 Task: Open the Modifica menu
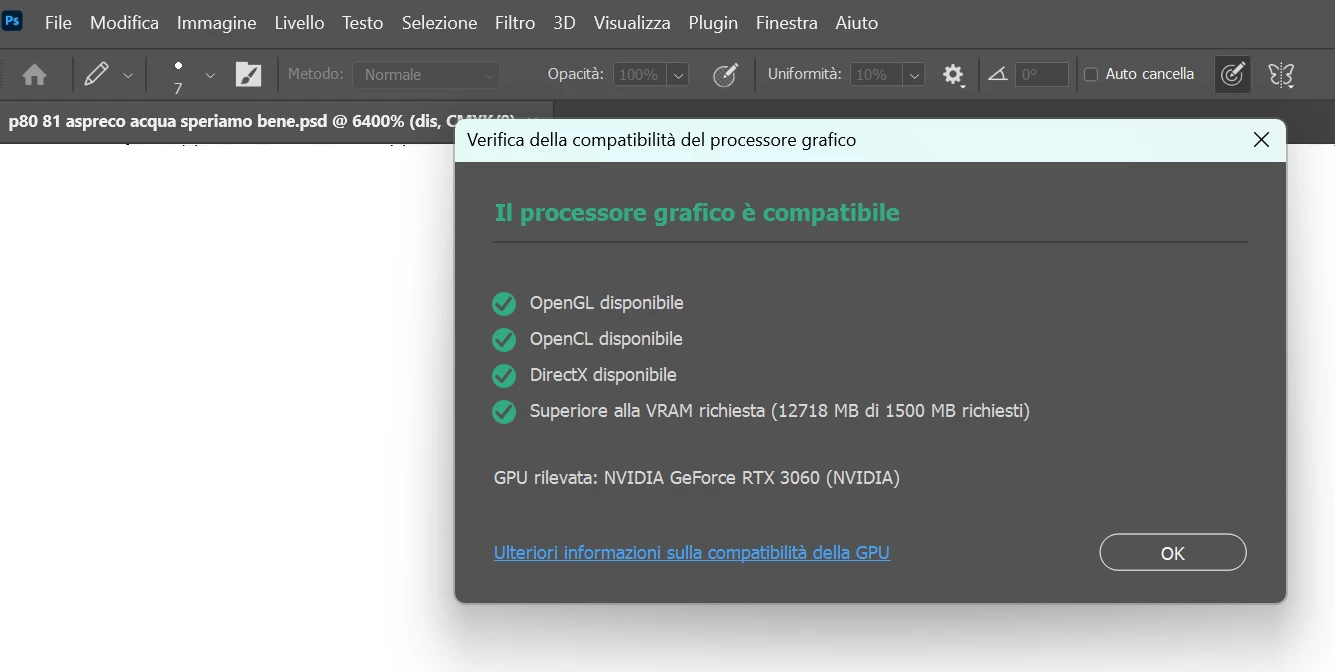click(x=124, y=22)
